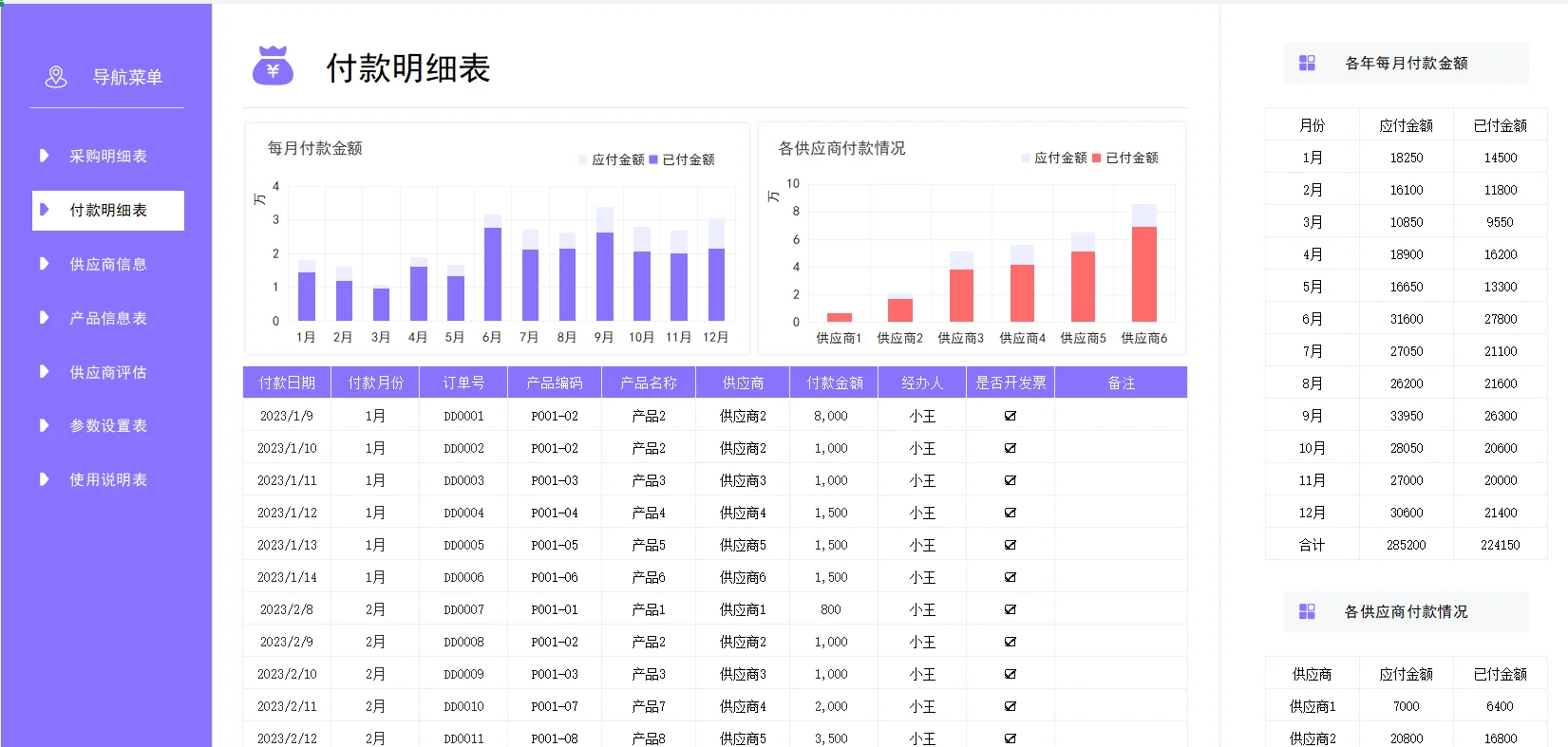Click arrow icon beside 供应商信息
The width and height of the screenshot is (1568, 747).
pos(44,264)
